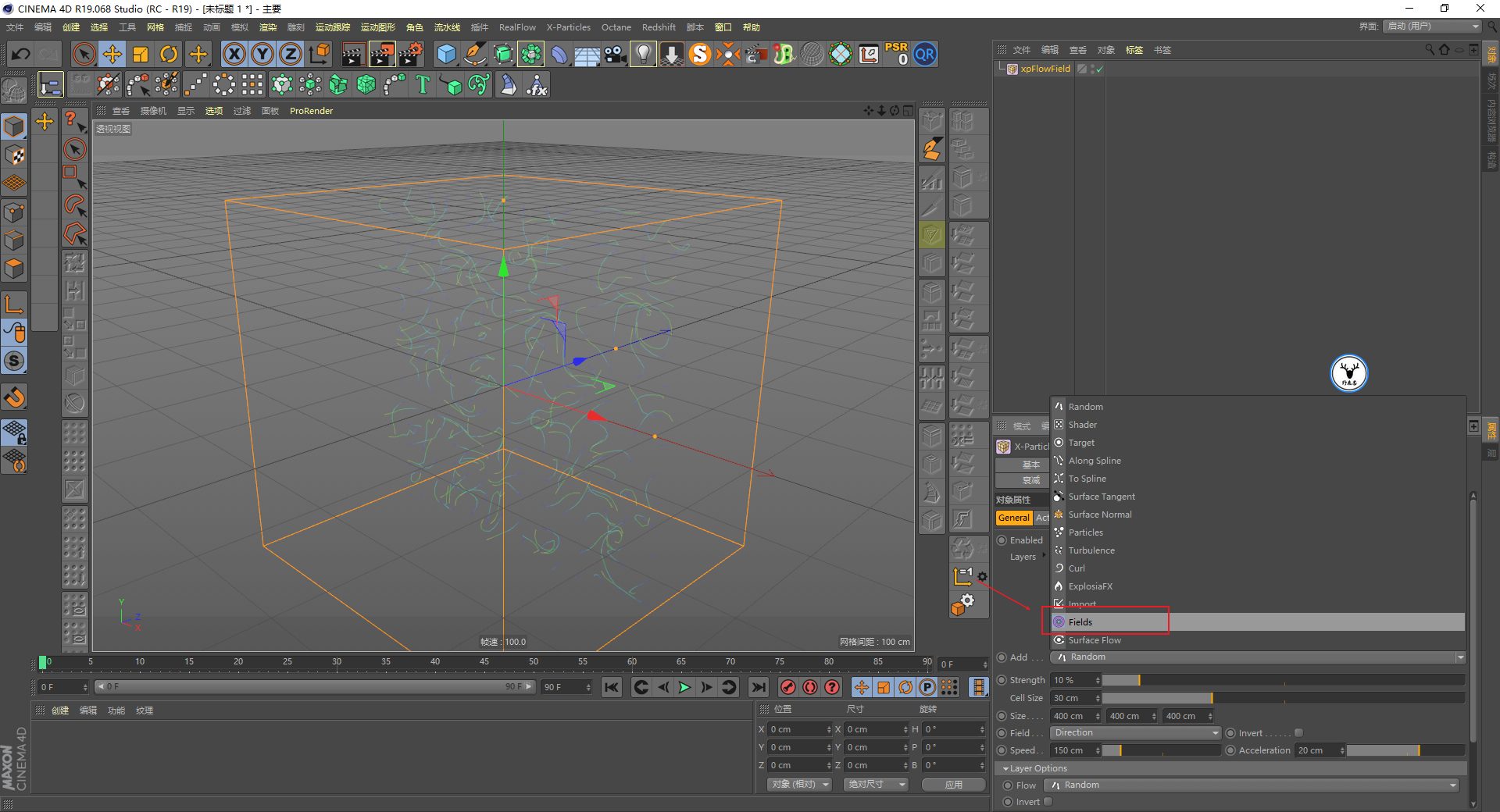The image size is (1500, 812).
Task: Click frame 45 on the timeline ruler
Action: tap(484, 662)
